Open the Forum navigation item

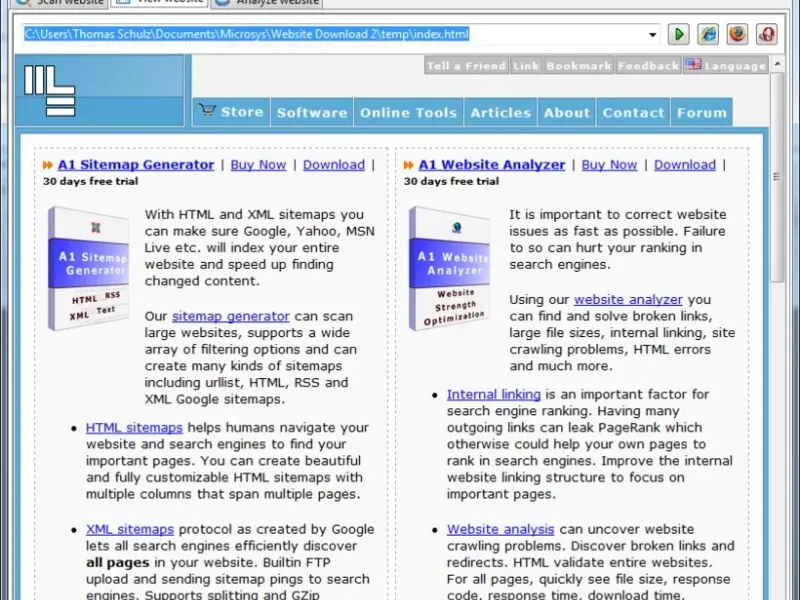click(702, 112)
